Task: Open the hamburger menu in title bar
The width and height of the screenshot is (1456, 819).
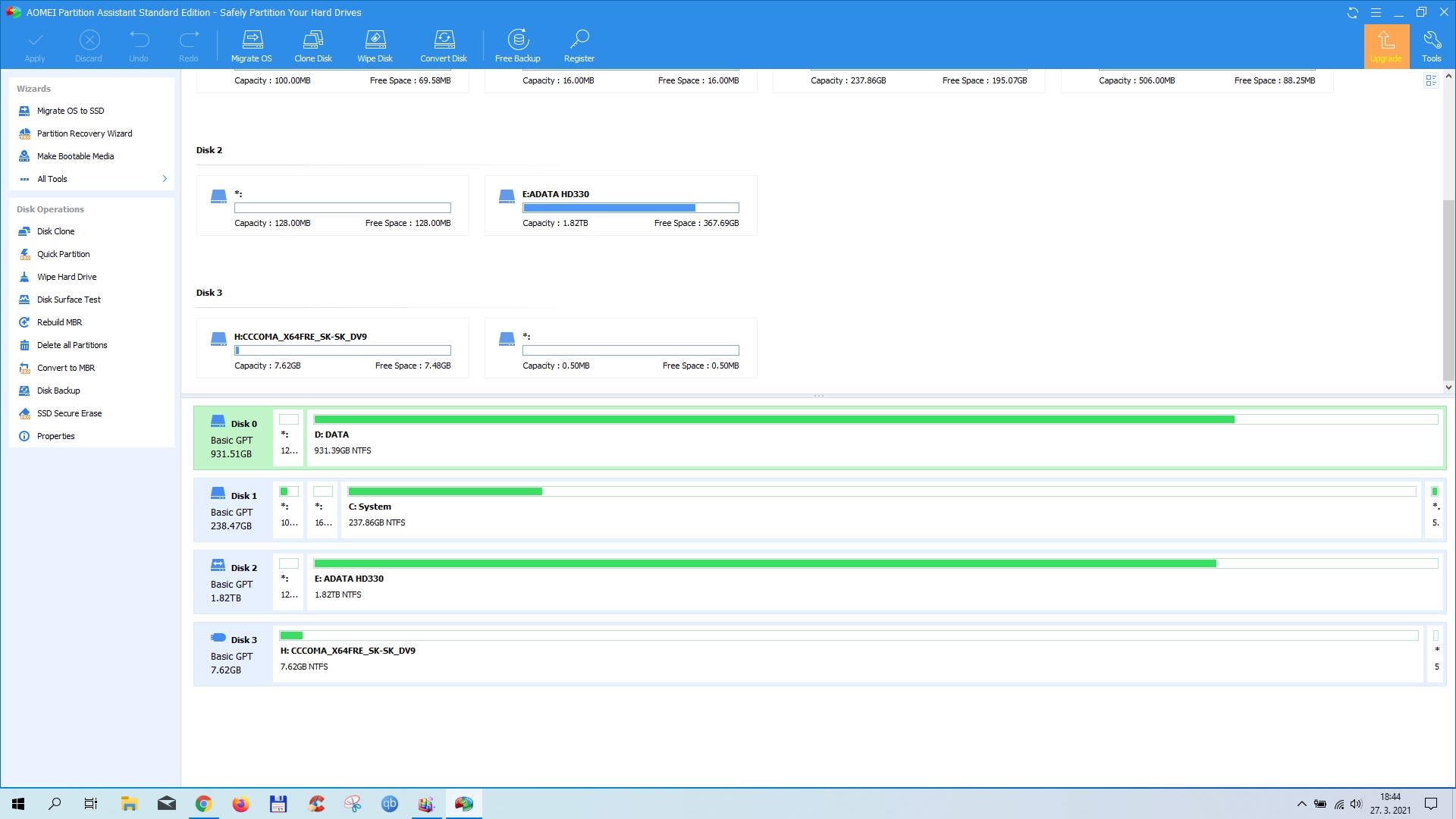Action: (1376, 12)
